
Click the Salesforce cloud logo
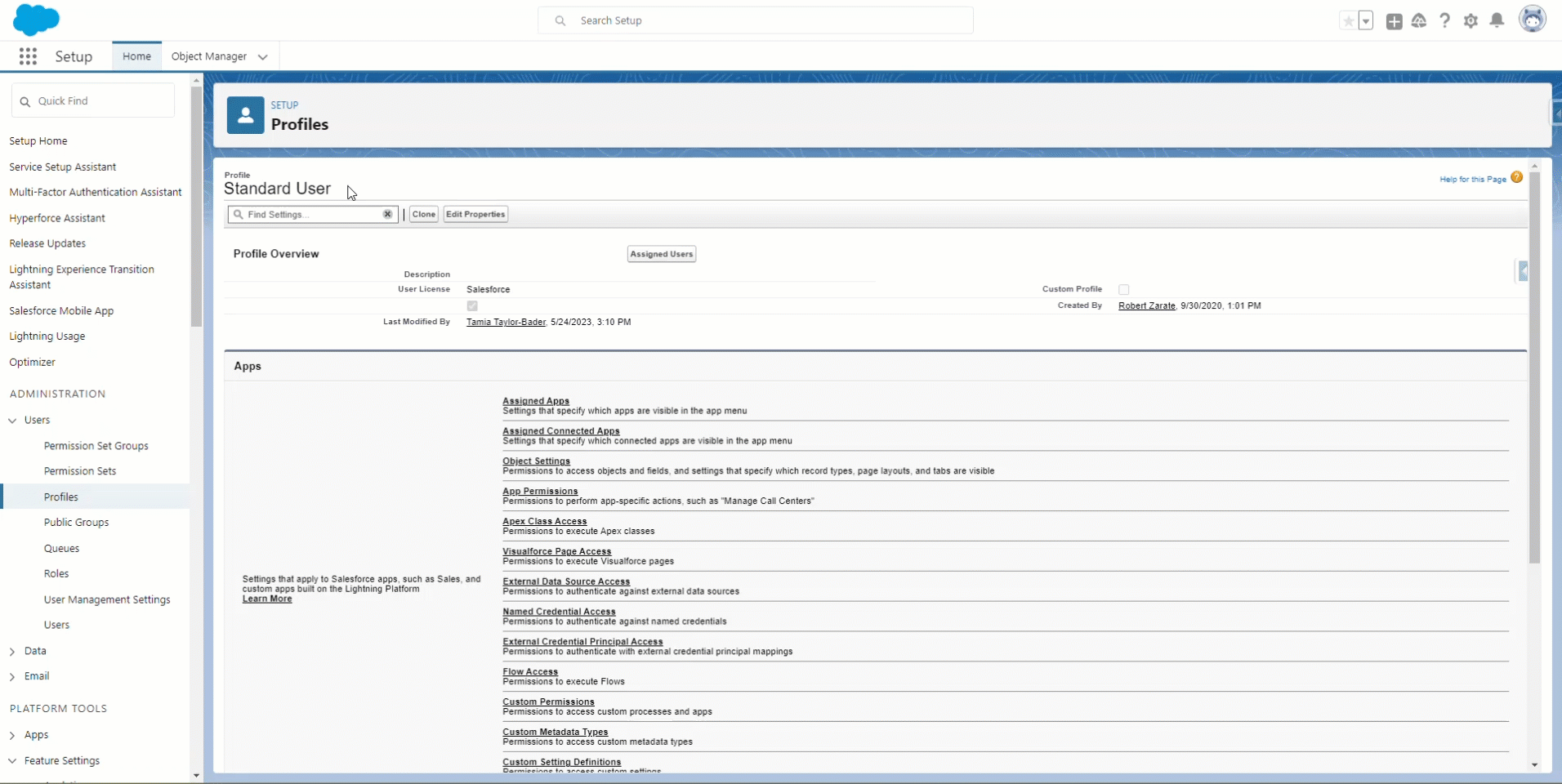(x=36, y=20)
